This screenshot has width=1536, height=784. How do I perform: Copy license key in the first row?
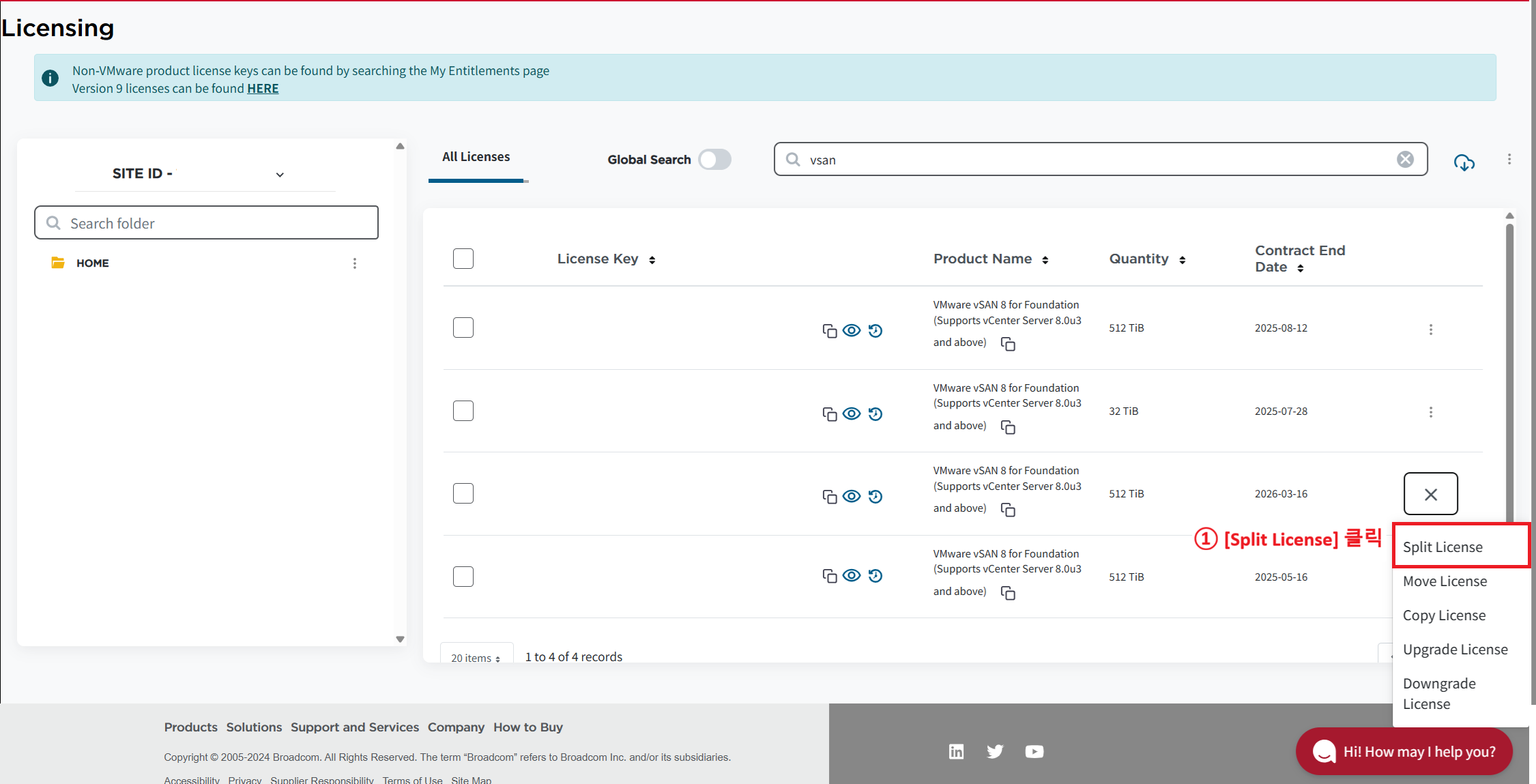pos(829,331)
